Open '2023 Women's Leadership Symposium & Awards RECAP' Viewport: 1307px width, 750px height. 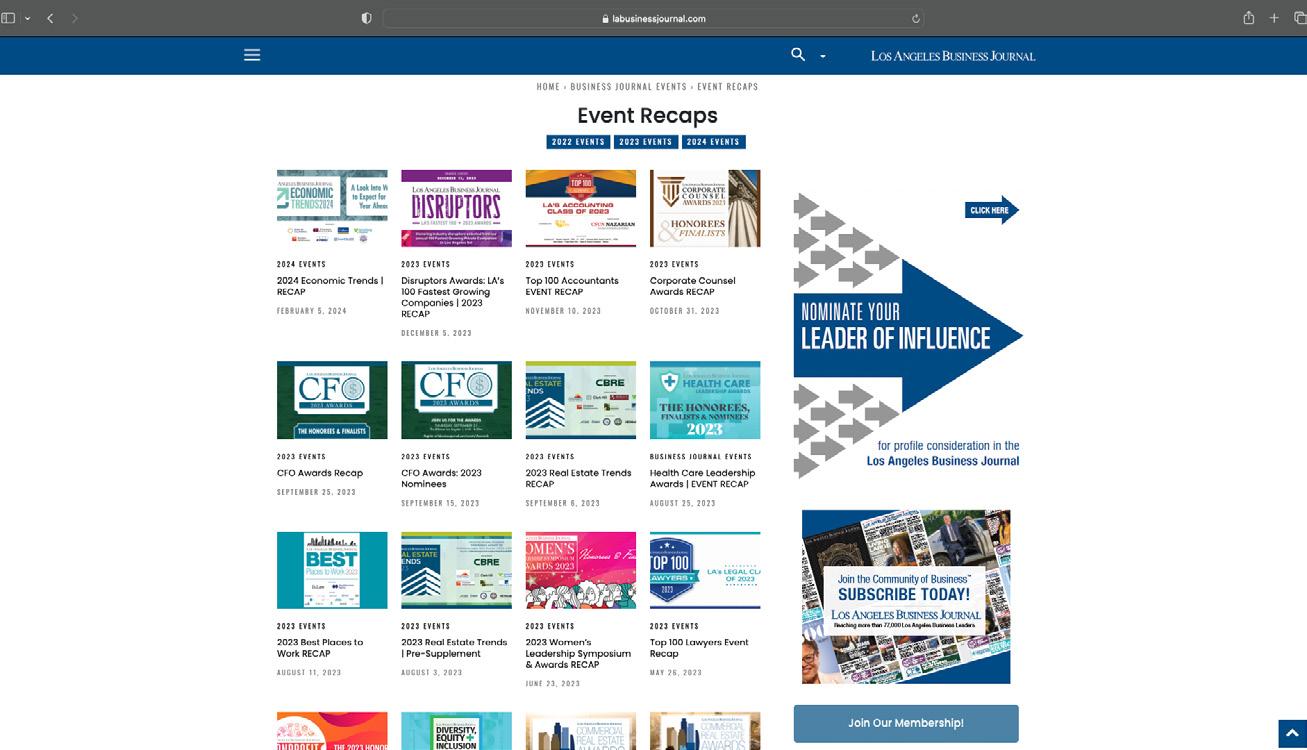click(x=579, y=653)
